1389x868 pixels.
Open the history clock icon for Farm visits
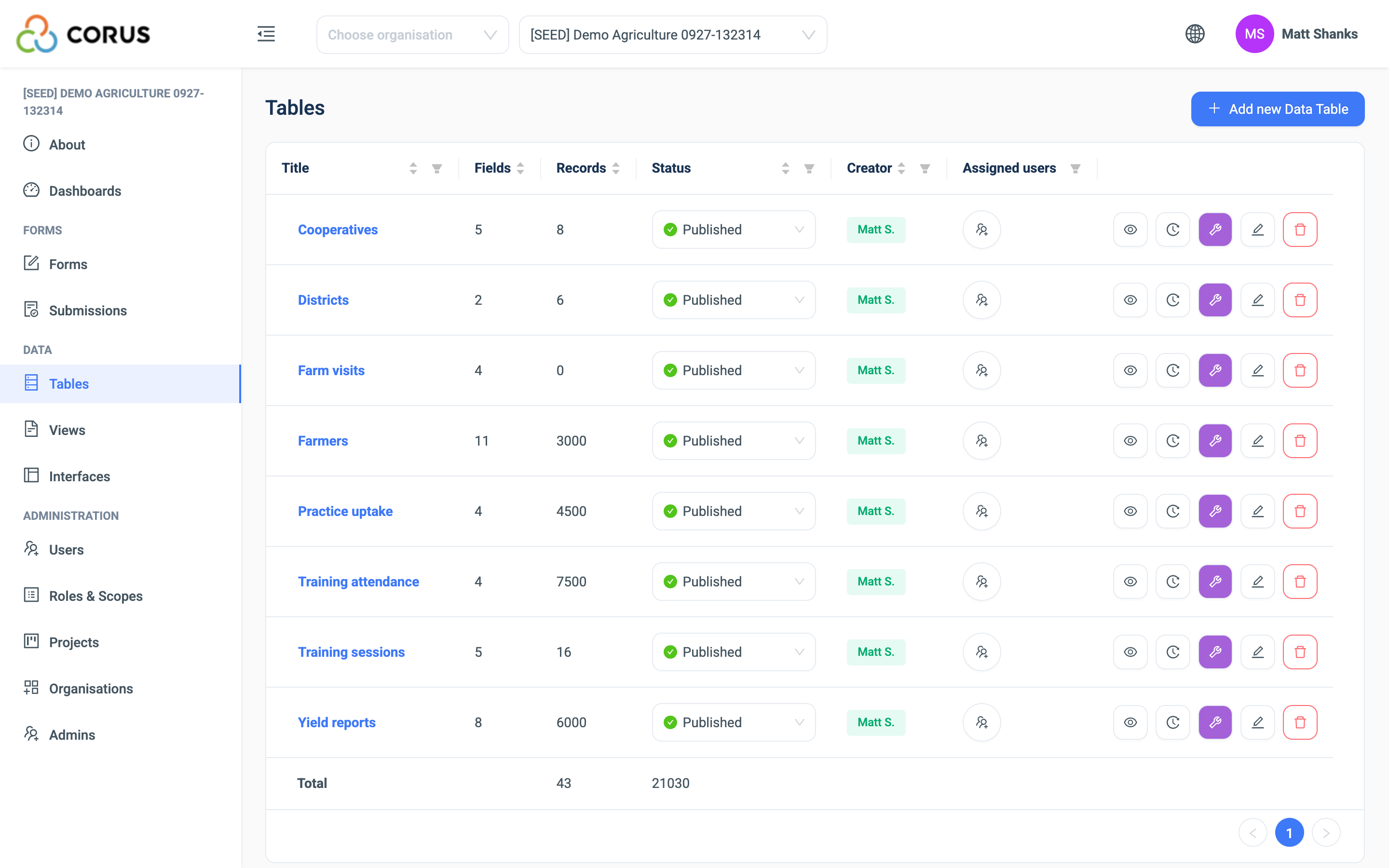tap(1172, 371)
